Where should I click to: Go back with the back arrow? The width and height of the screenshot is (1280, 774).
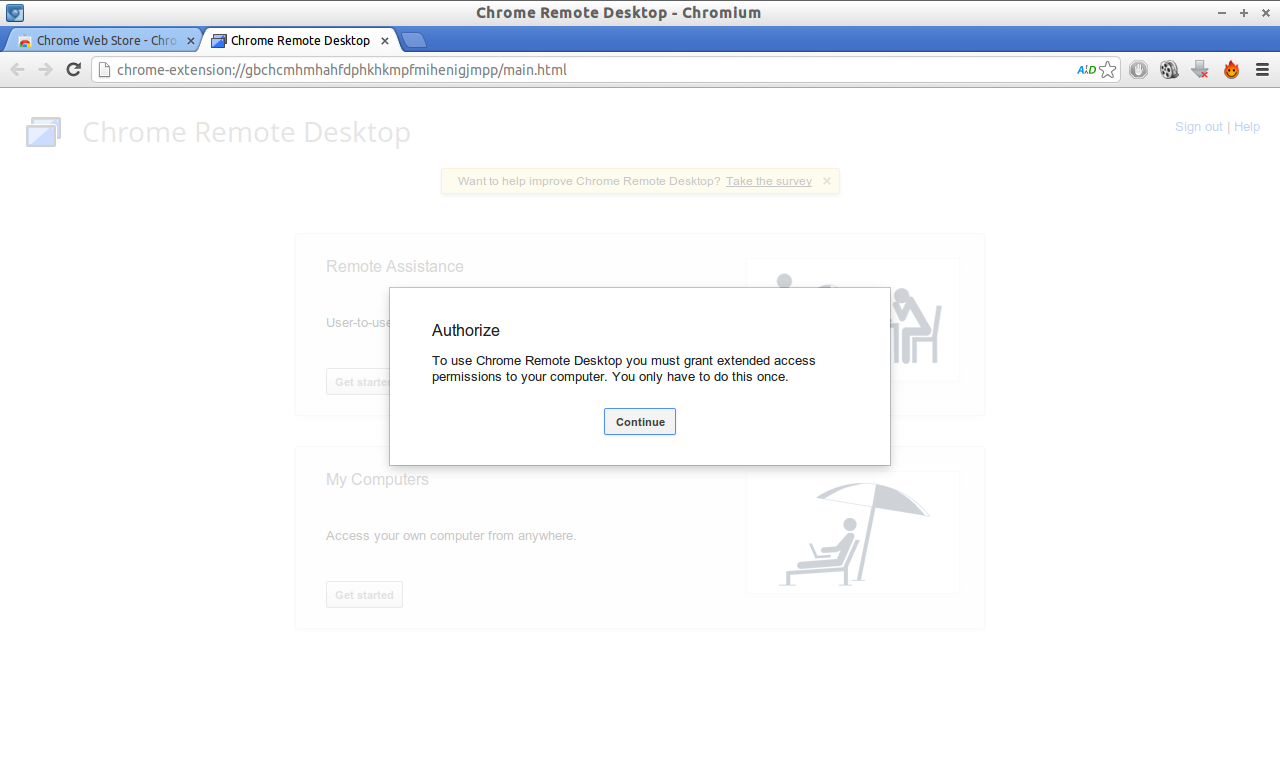[17, 69]
